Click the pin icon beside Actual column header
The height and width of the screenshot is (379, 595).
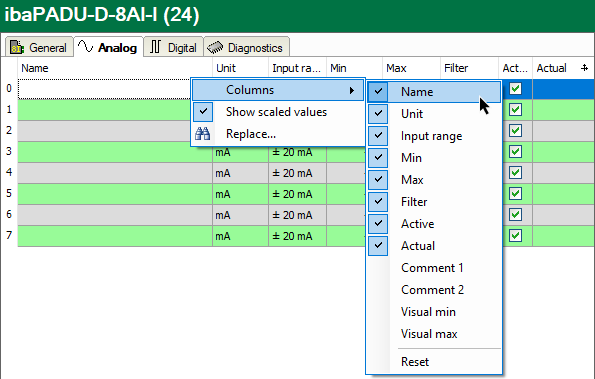[x=584, y=68]
